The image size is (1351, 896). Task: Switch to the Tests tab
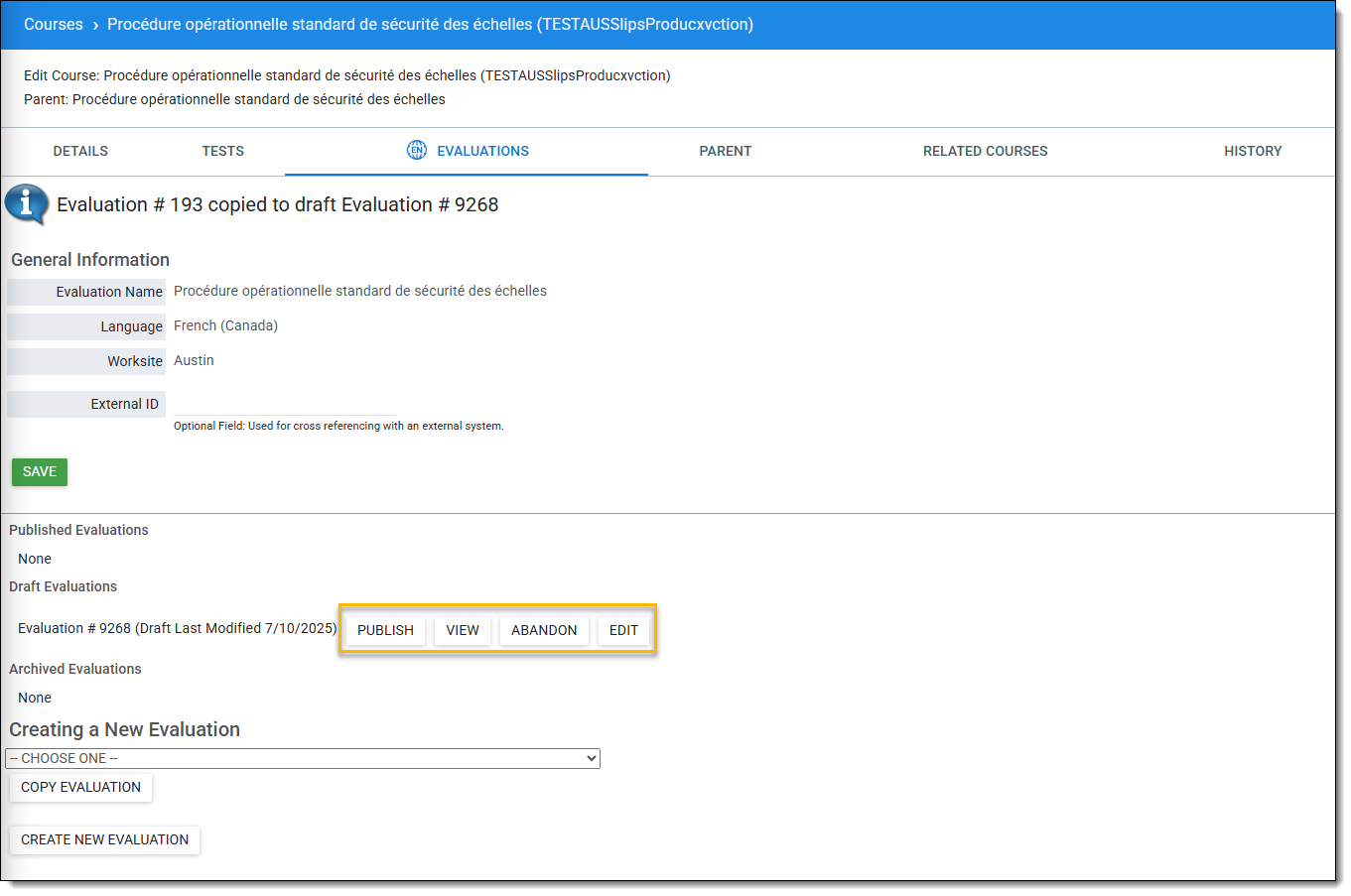[222, 151]
